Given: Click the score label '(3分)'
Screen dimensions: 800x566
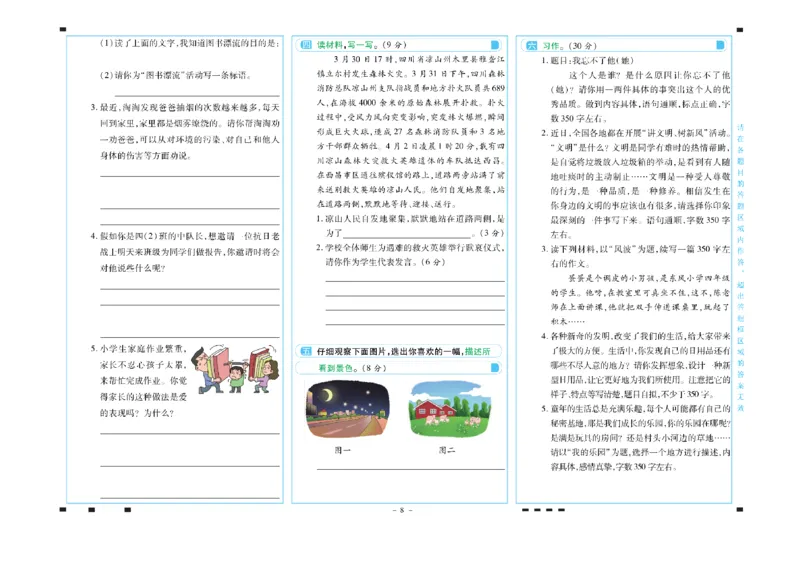Looking at the screenshot, I should pos(492,233).
